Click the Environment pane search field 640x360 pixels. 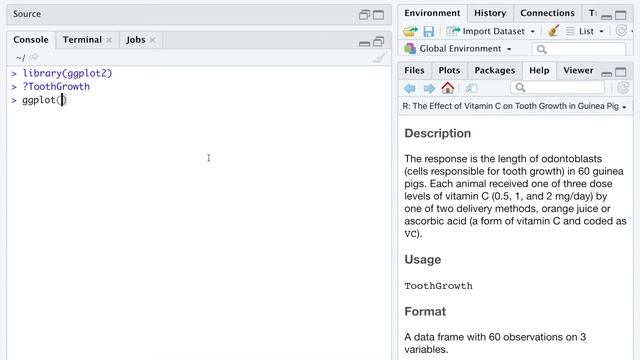(x=579, y=49)
